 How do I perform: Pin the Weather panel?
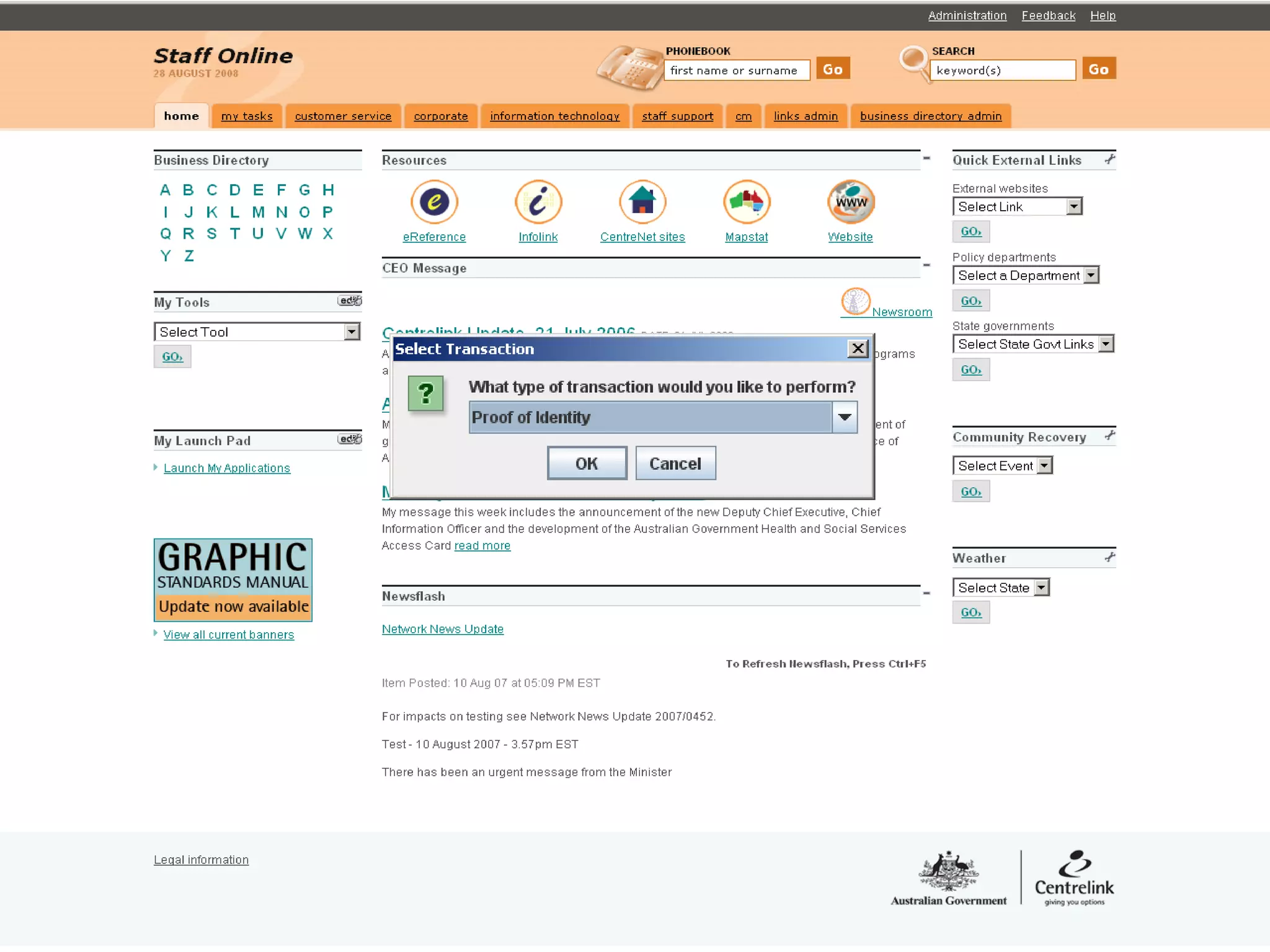tap(1110, 557)
